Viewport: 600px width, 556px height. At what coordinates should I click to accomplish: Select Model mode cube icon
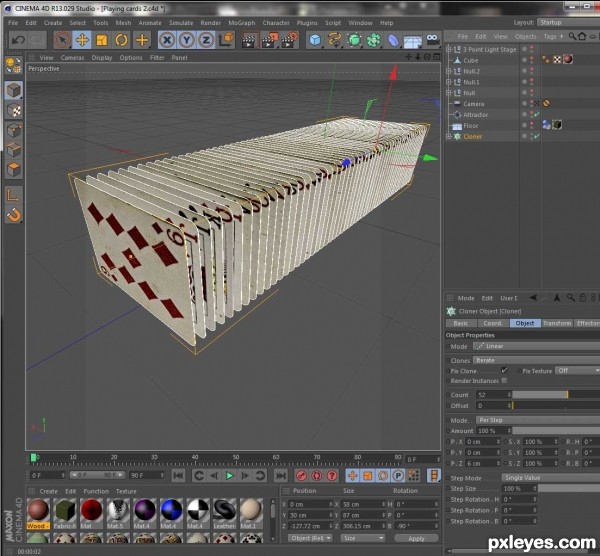[x=14, y=90]
